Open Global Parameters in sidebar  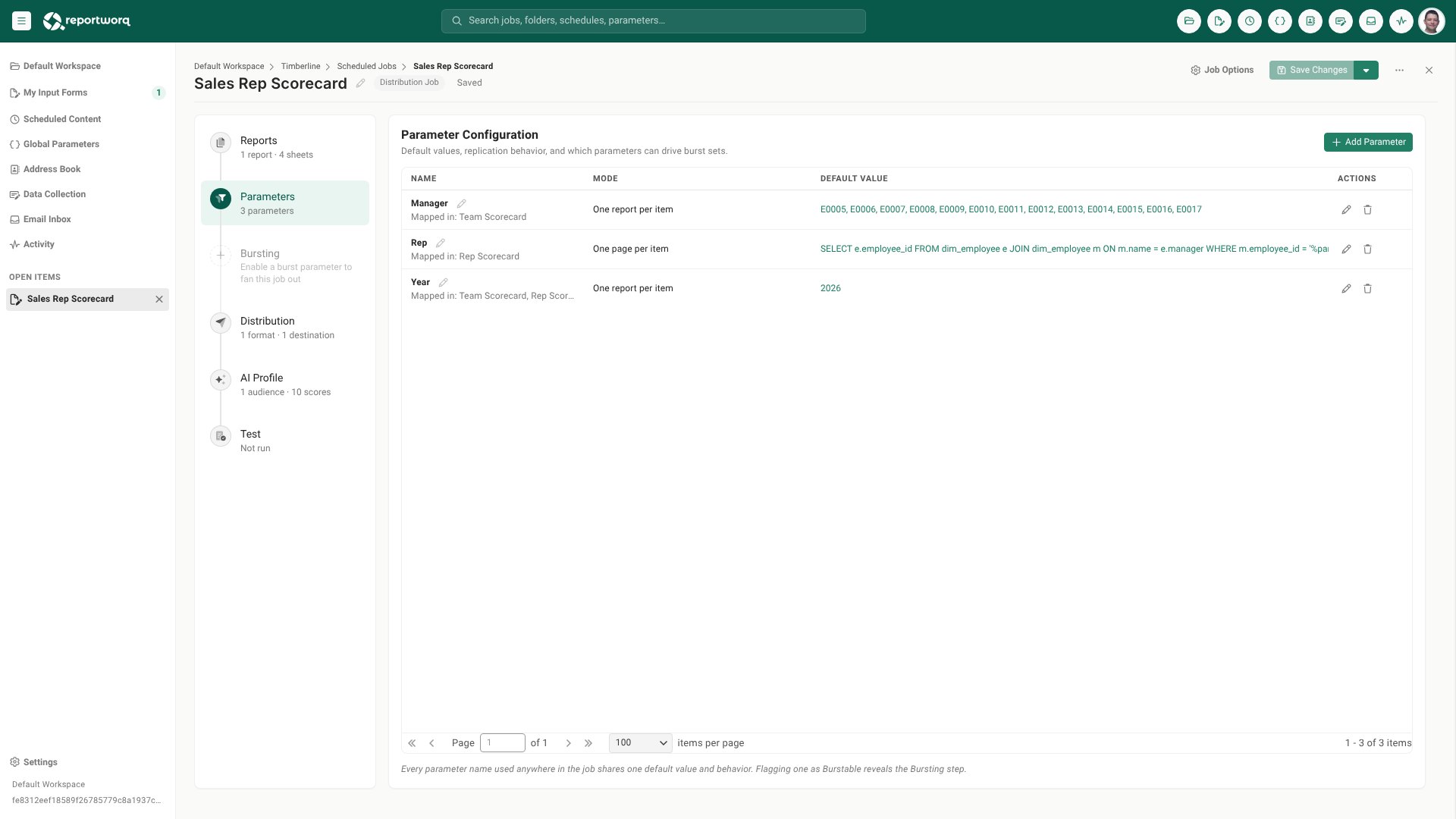pyautogui.click(x=87, y=144)
